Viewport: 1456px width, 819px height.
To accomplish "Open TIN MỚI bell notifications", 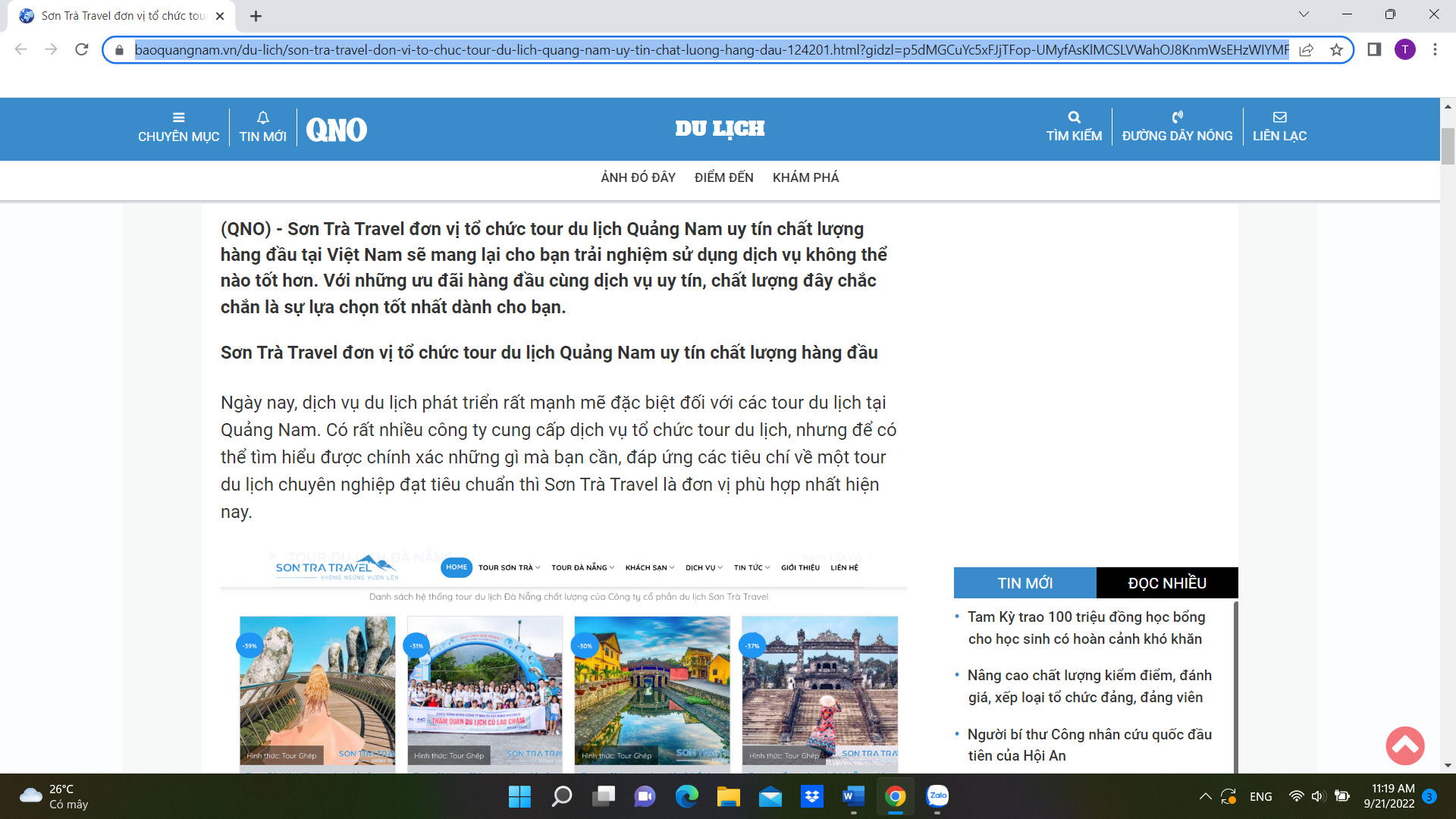I will click(x=262, y=127).
